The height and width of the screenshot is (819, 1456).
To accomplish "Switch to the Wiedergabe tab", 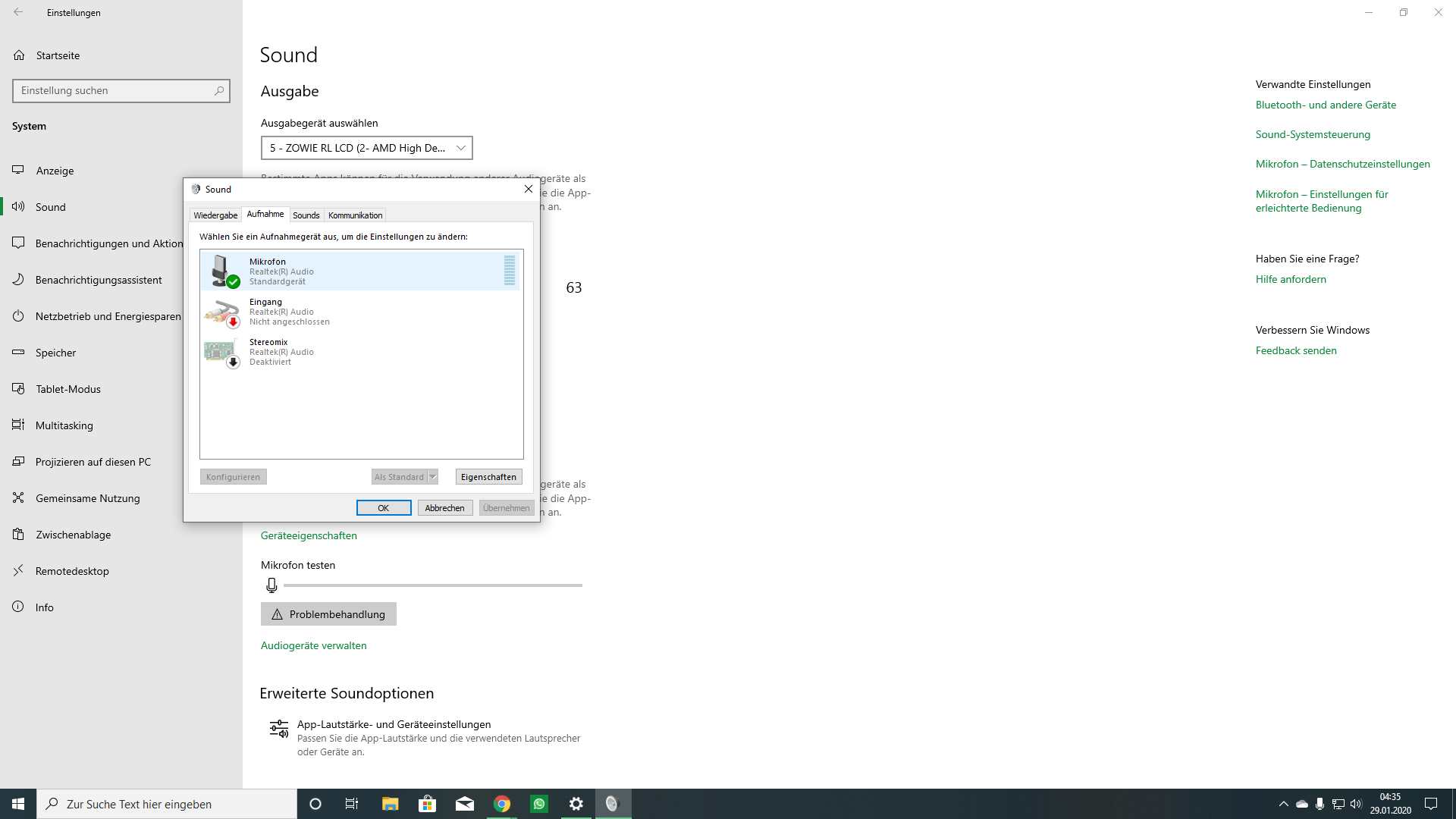I will pyautogui.click(x=215, y=215).
